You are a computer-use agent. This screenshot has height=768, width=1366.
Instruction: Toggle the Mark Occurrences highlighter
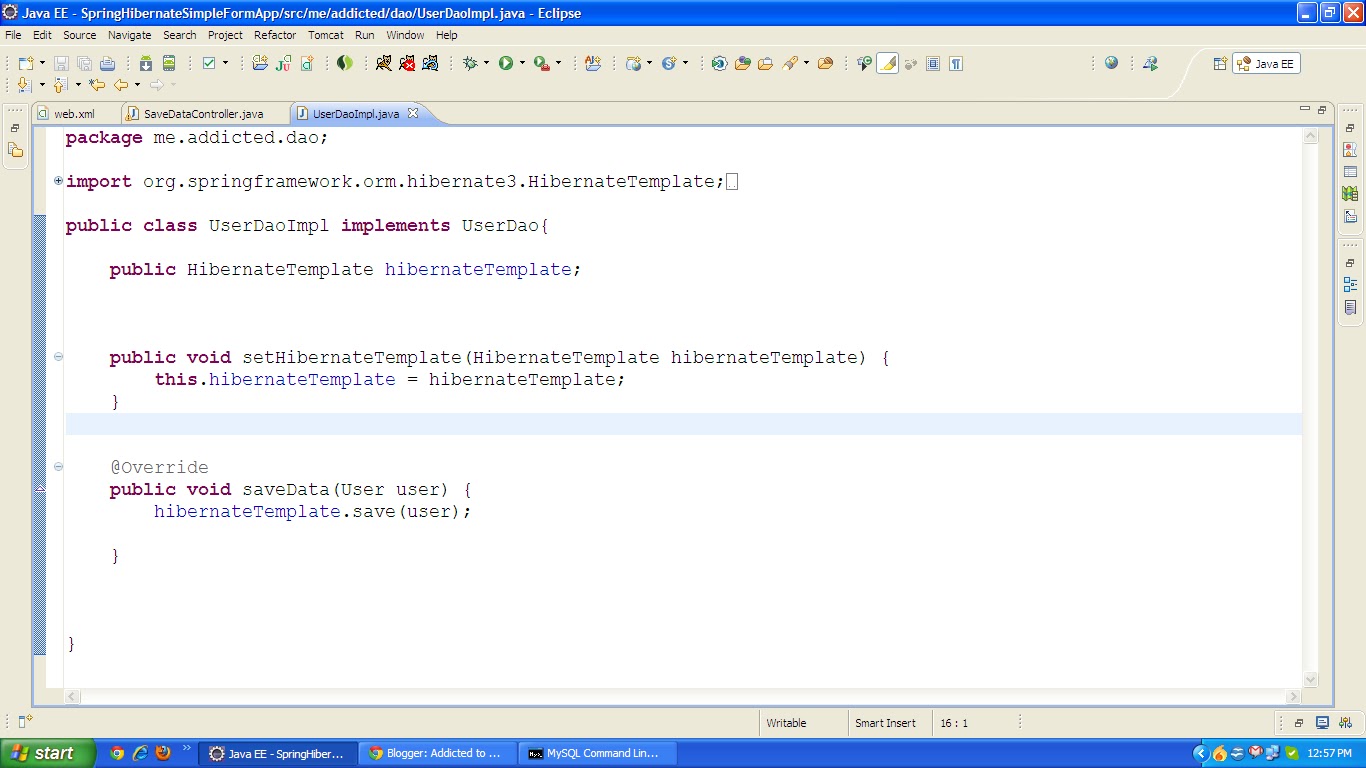click(x=888, y=63)
